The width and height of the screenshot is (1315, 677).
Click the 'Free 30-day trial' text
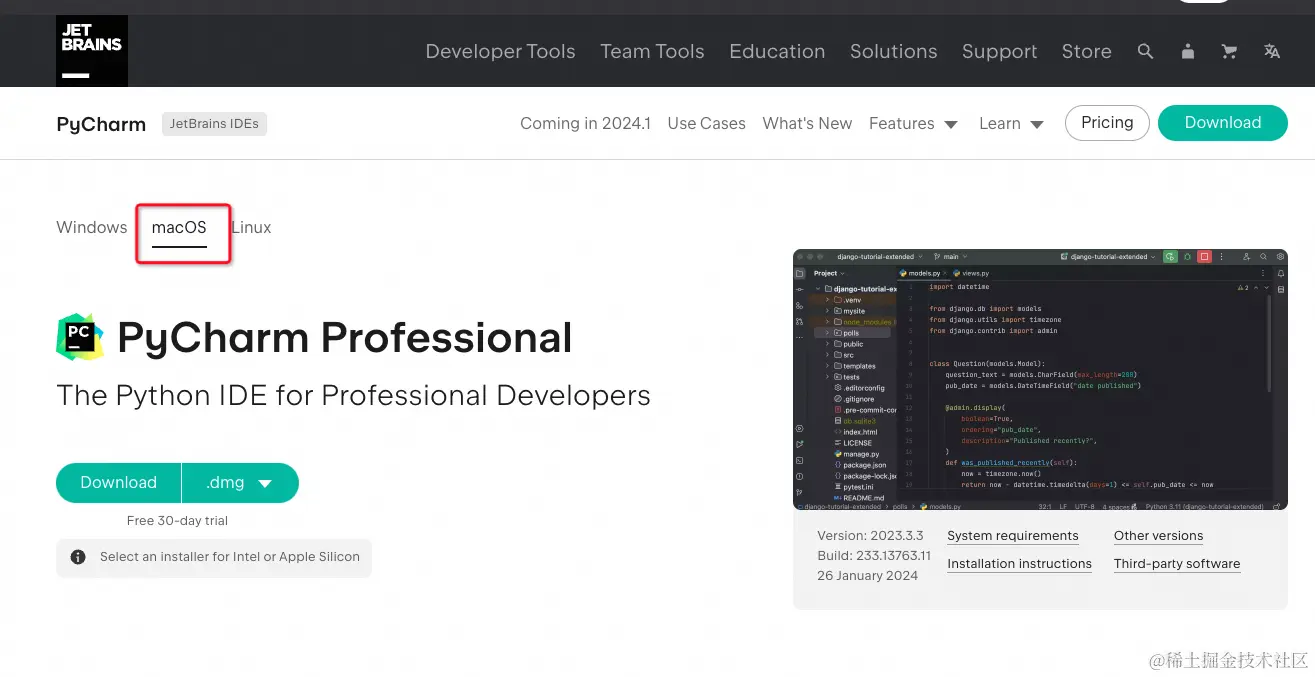(177, 520)
